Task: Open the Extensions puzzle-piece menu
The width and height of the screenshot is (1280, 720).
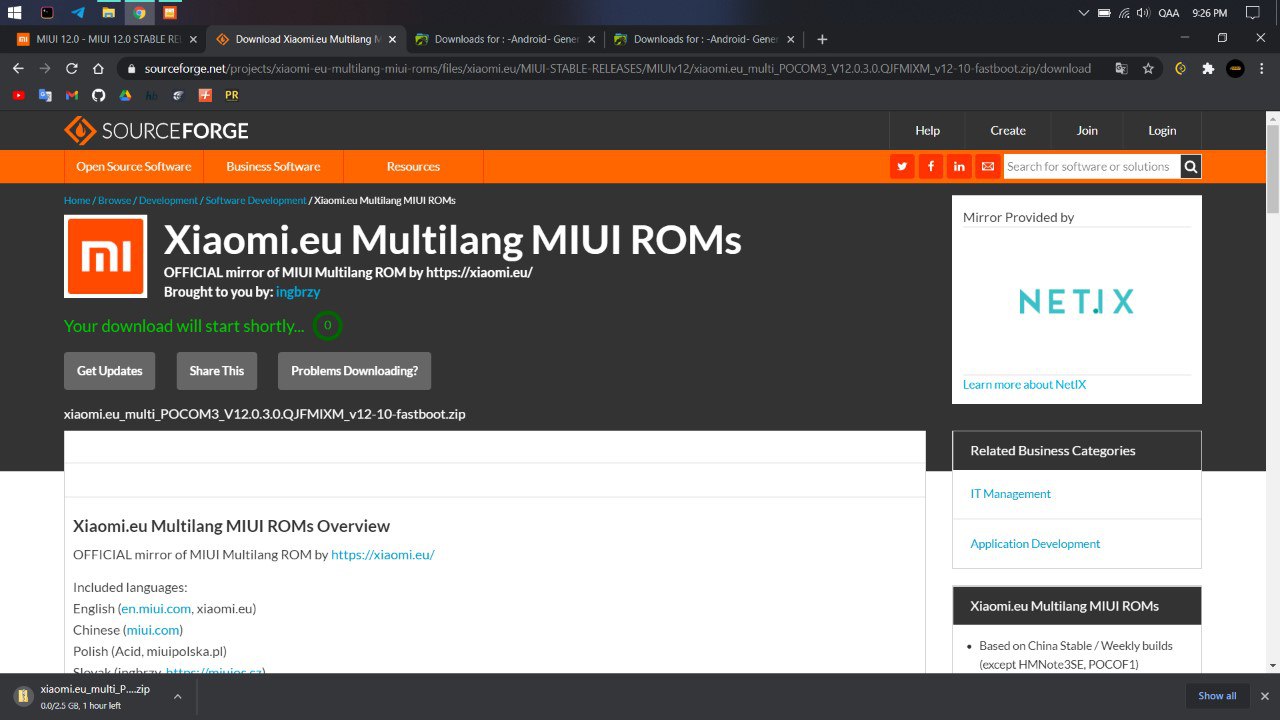Action: click(1208, 68)
